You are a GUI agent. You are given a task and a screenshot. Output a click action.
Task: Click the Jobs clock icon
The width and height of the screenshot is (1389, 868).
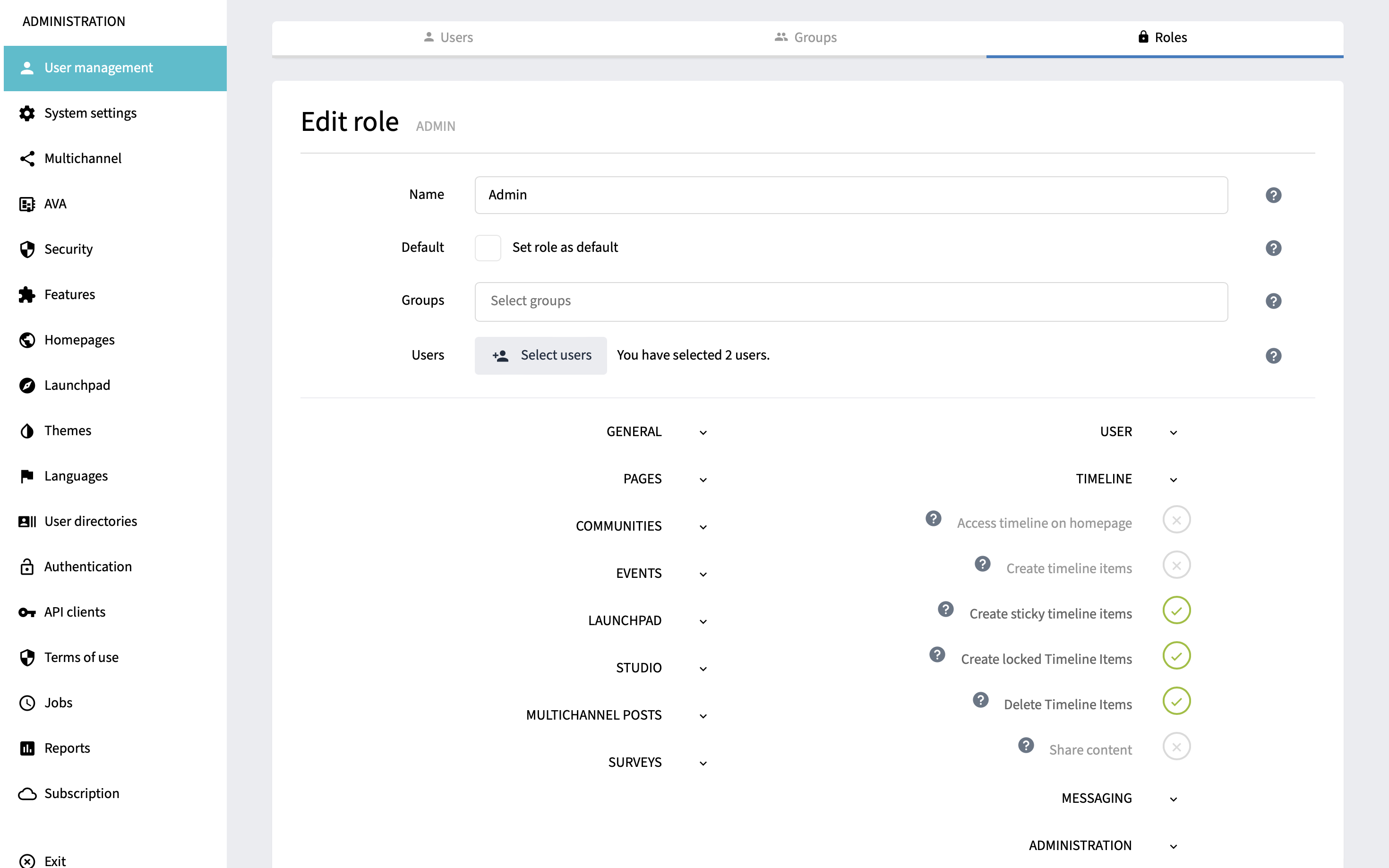click(27, 703)
